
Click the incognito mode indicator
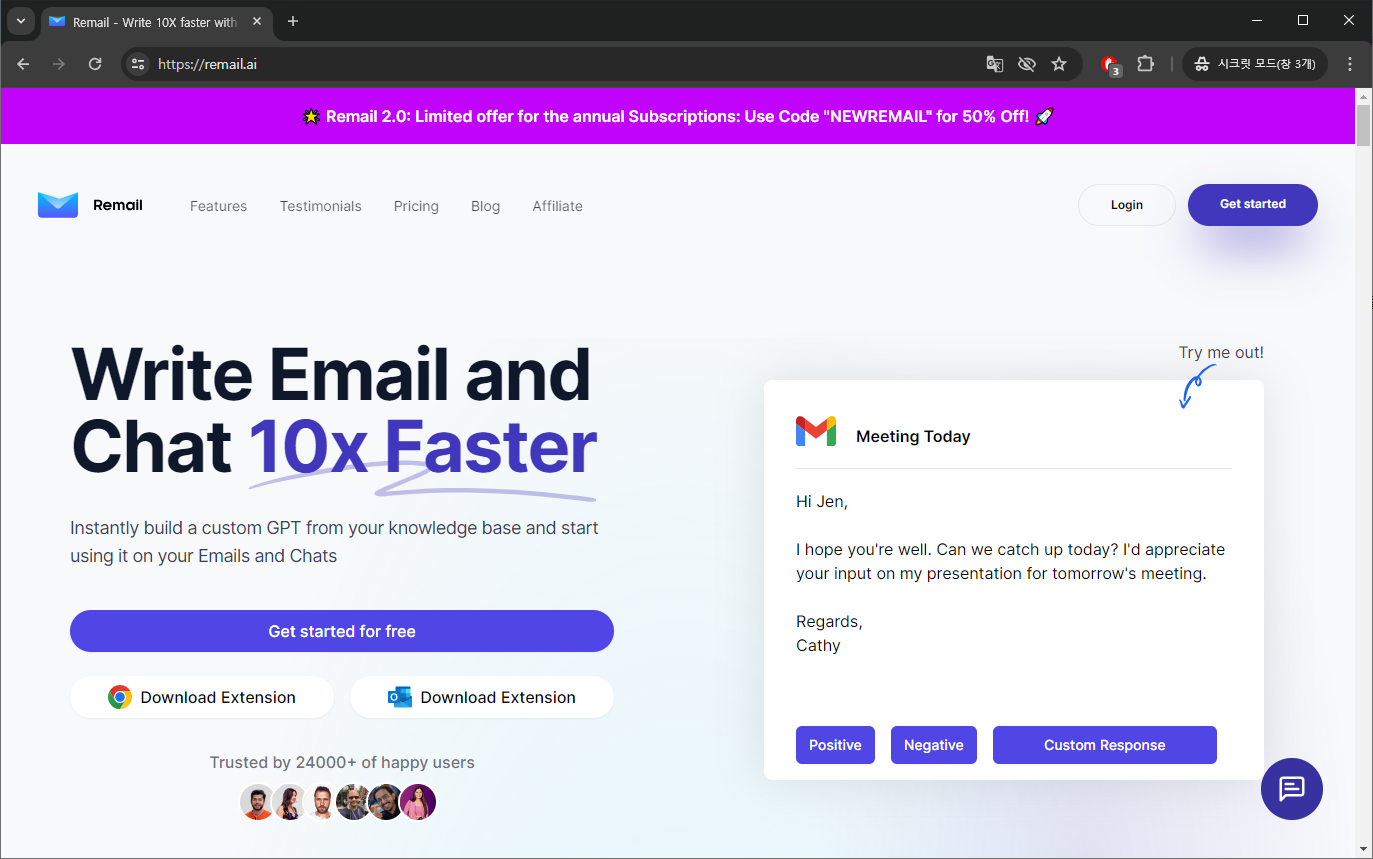tap(1256, 64)
